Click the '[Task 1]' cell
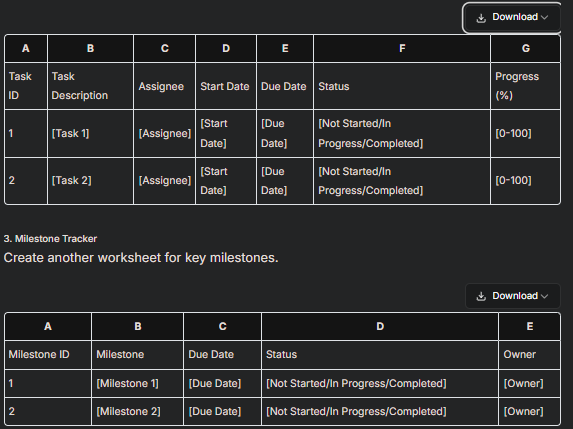The width and height of the screenshot is (573, 429). point(90,133)
